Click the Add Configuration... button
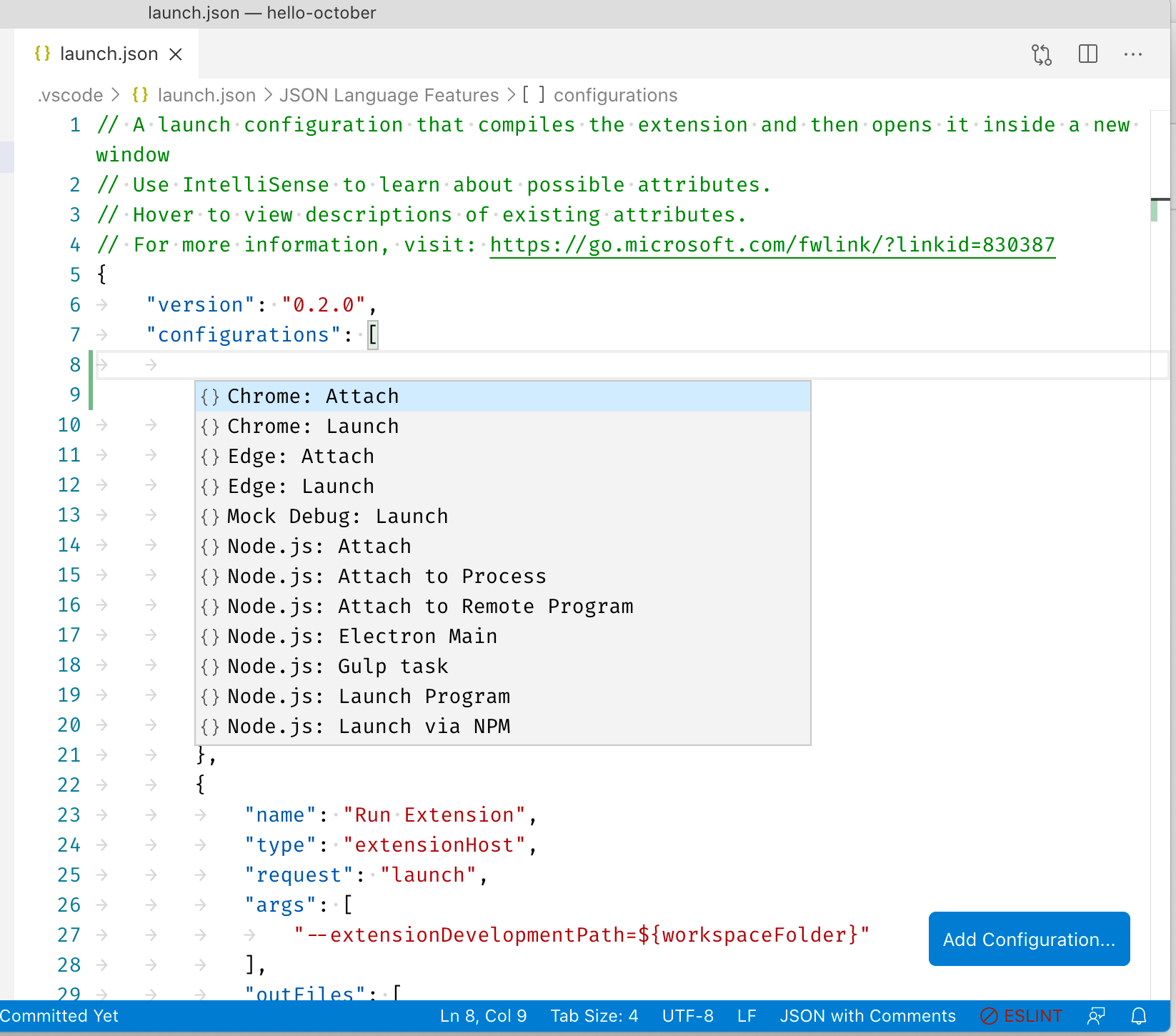This screenshot has height=1036, width=1176. (x=1029, y=939)
